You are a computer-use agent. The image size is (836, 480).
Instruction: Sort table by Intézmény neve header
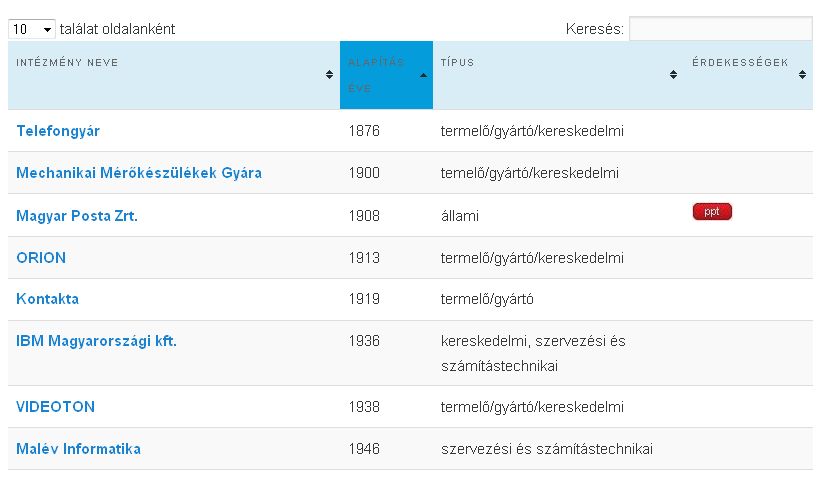(x=67, y=62)
